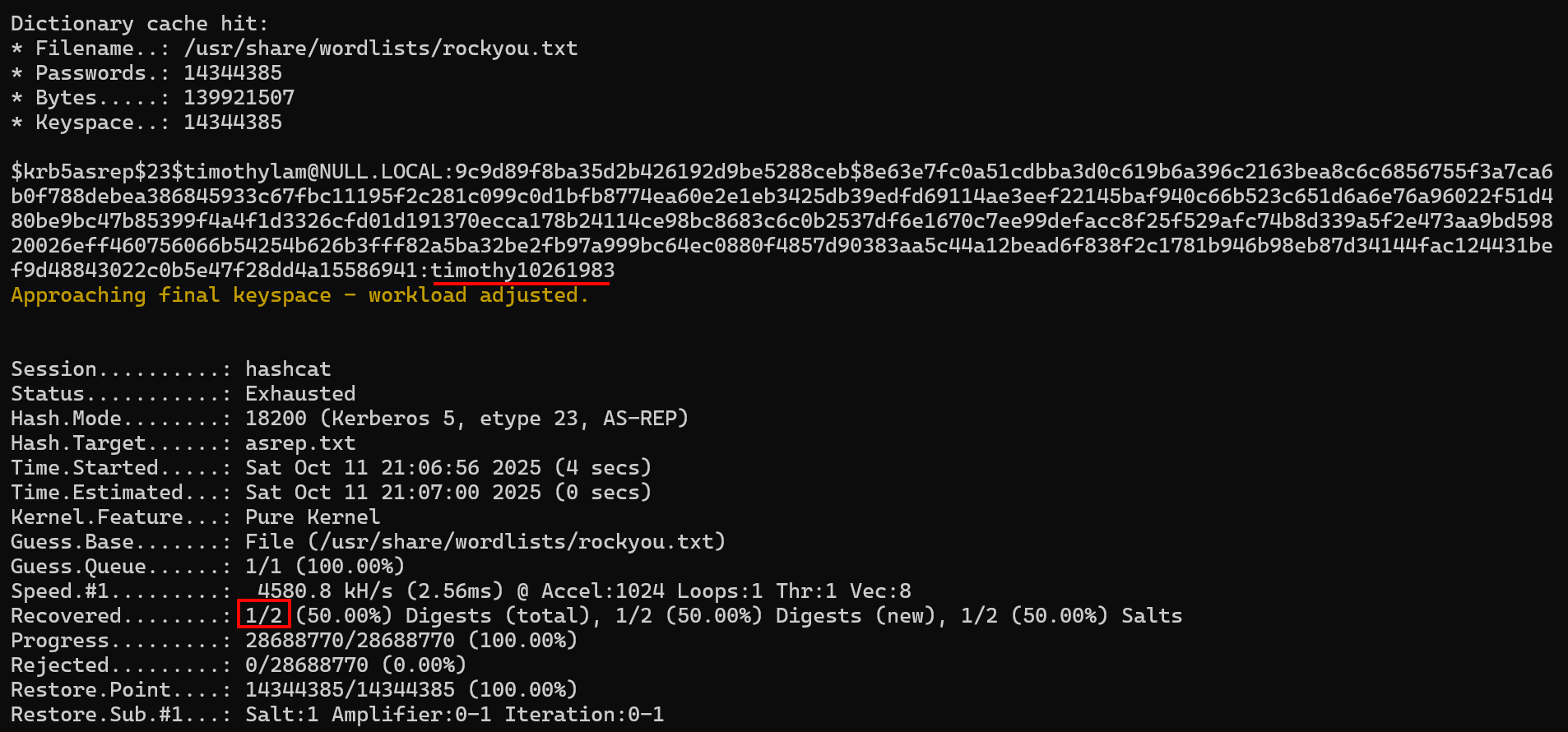Click the Keyspace value 14344385
The height and width of the screenshot is (732, 1568).
[x=232, y=123]
